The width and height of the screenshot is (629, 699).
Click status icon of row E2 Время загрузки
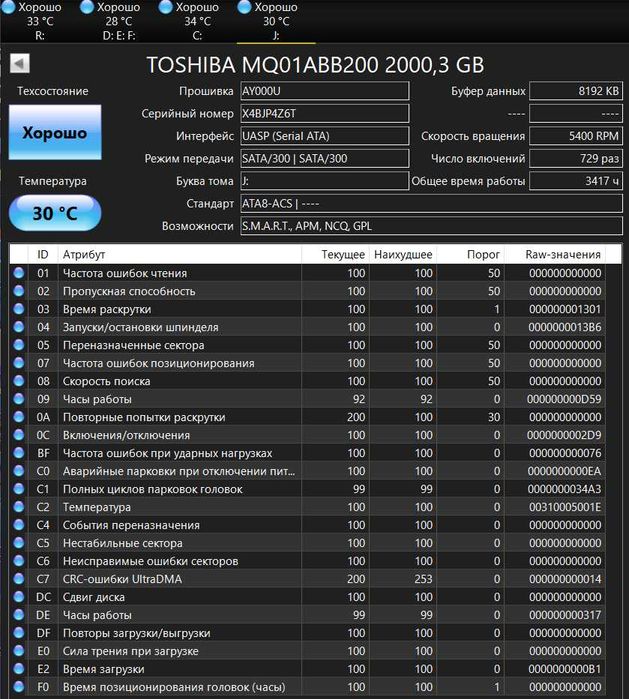[x=19, y=668]
